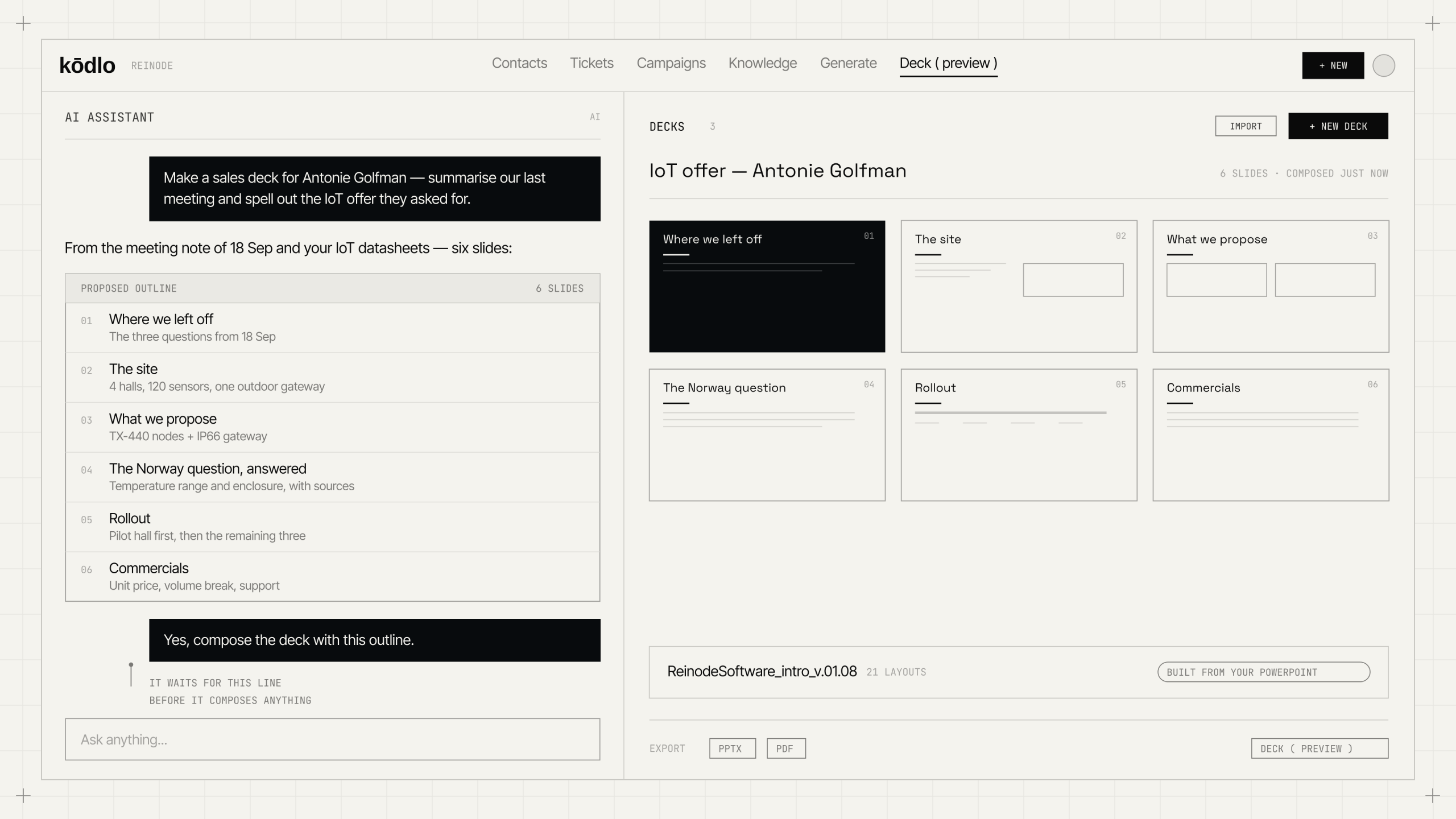The height and width of the screenshot is (819, 1456).
Task: Select slide 05 Rollout thumbnail
Action: tap(1019, 435)
